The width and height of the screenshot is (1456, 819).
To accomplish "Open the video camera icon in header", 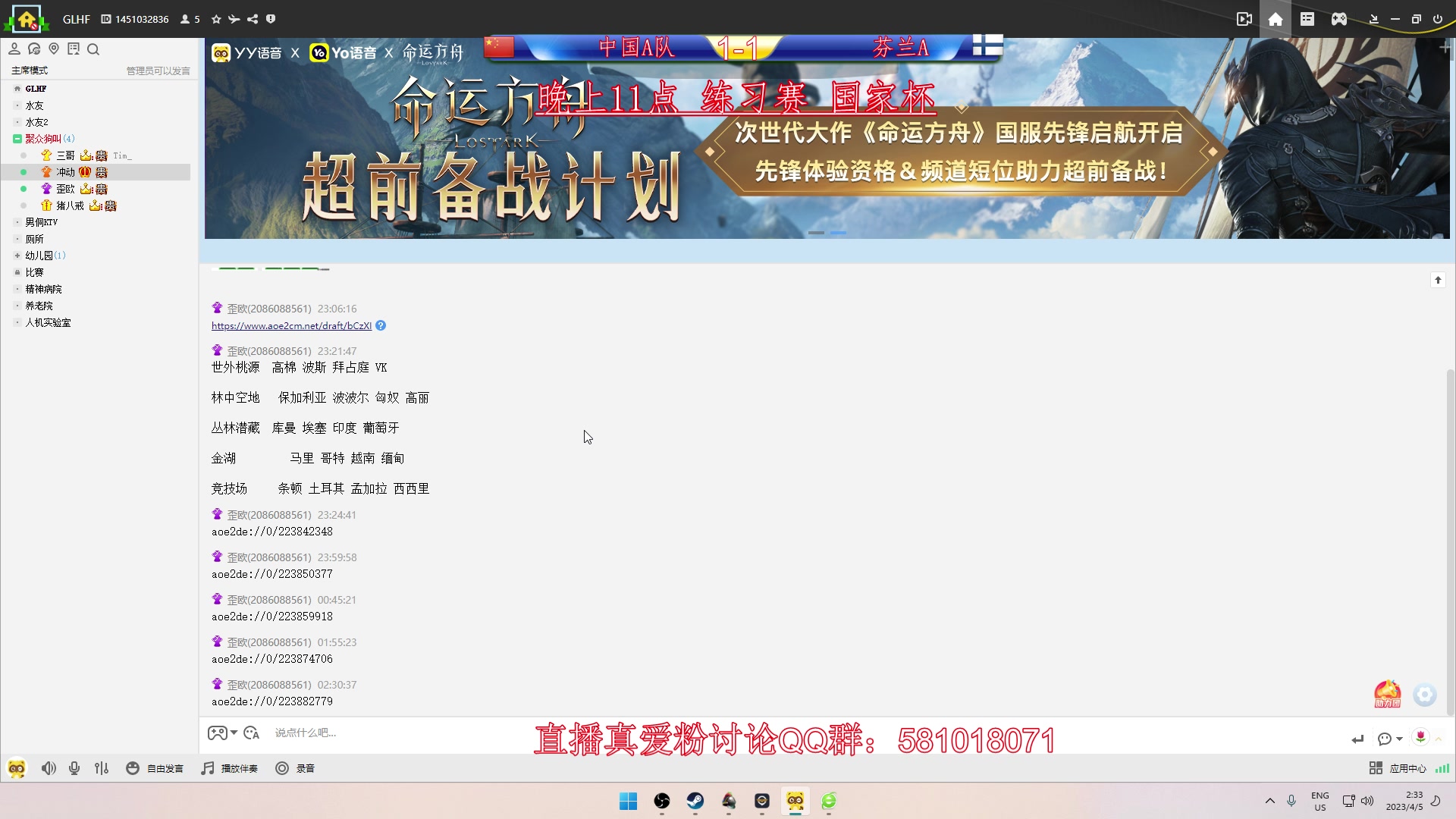I will pyautogui.click(x=1244, y=19).
